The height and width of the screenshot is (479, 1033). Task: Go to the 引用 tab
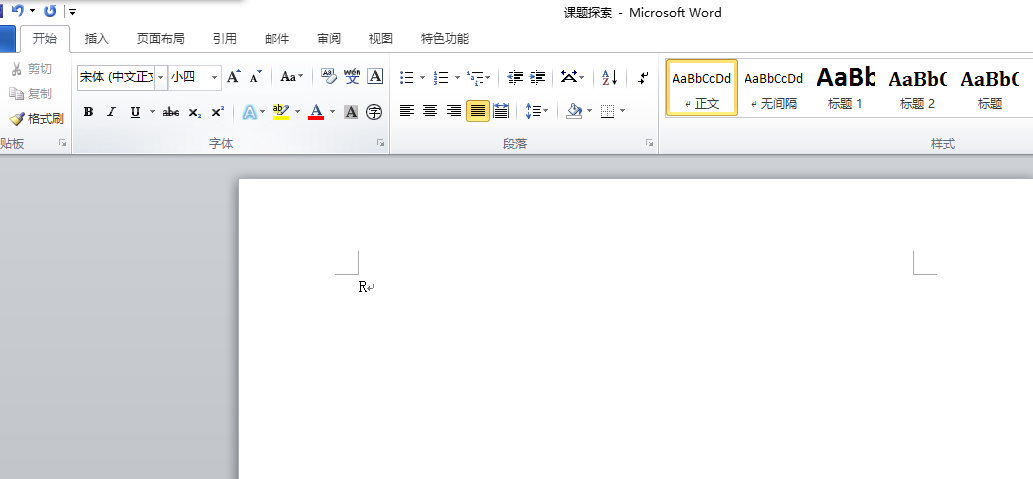click(x=225, y=39)
